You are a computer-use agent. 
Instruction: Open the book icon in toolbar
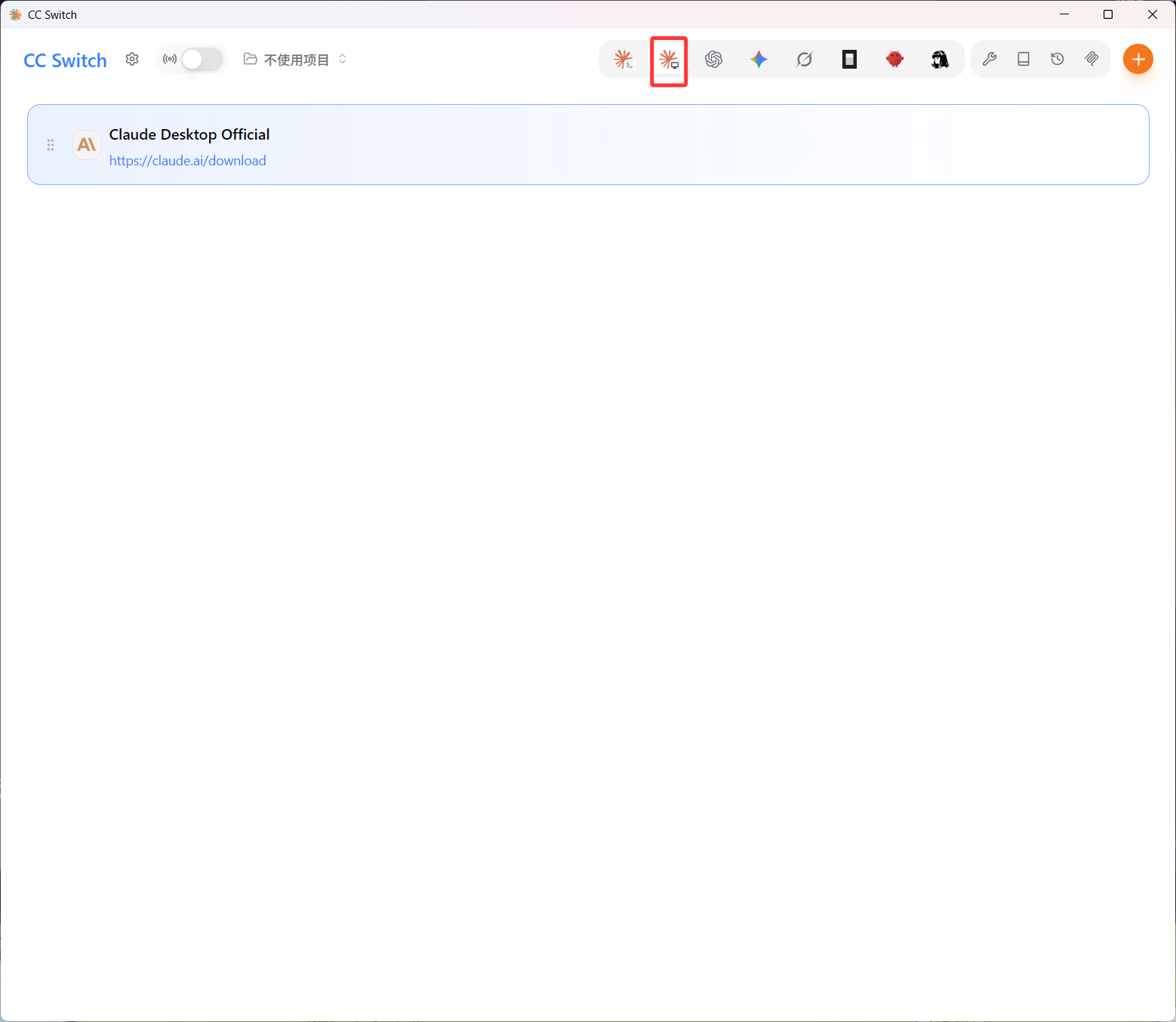coord(1024,59)
